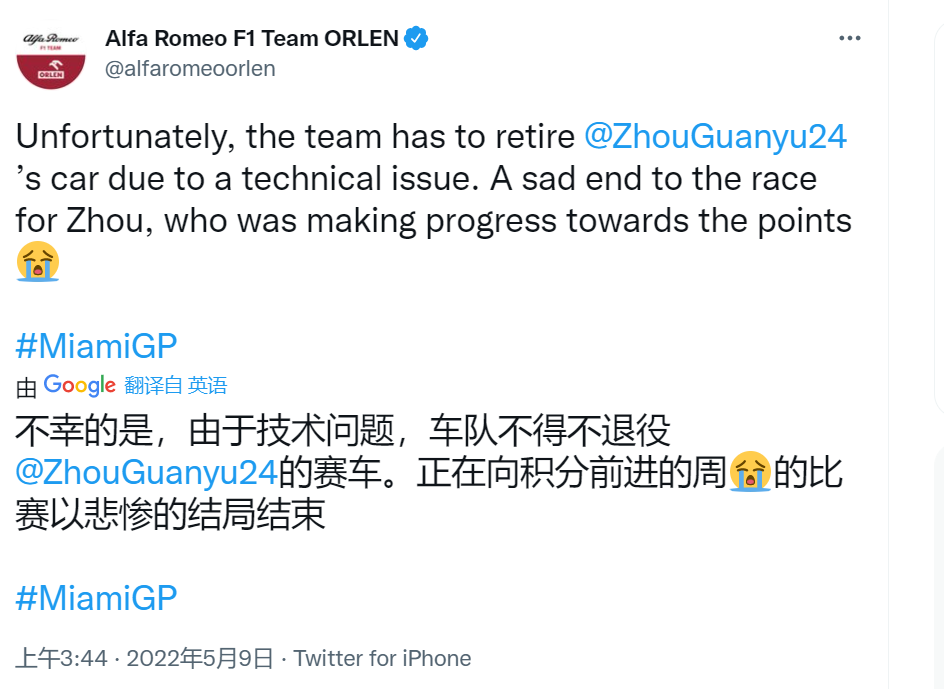The image size is (944, 689).
Task: Open @ZhouGuanyu24 mention in the English tweet
Action: coord(715,136)
